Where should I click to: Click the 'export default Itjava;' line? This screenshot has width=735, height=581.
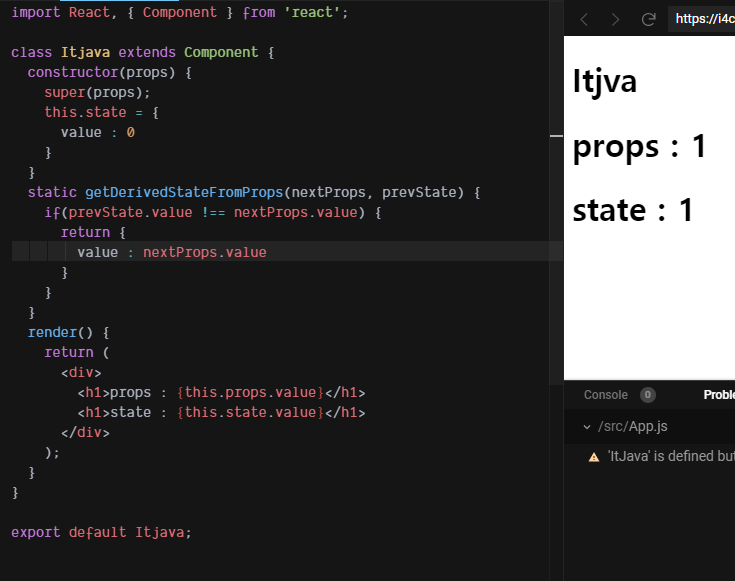pos(101,532)
